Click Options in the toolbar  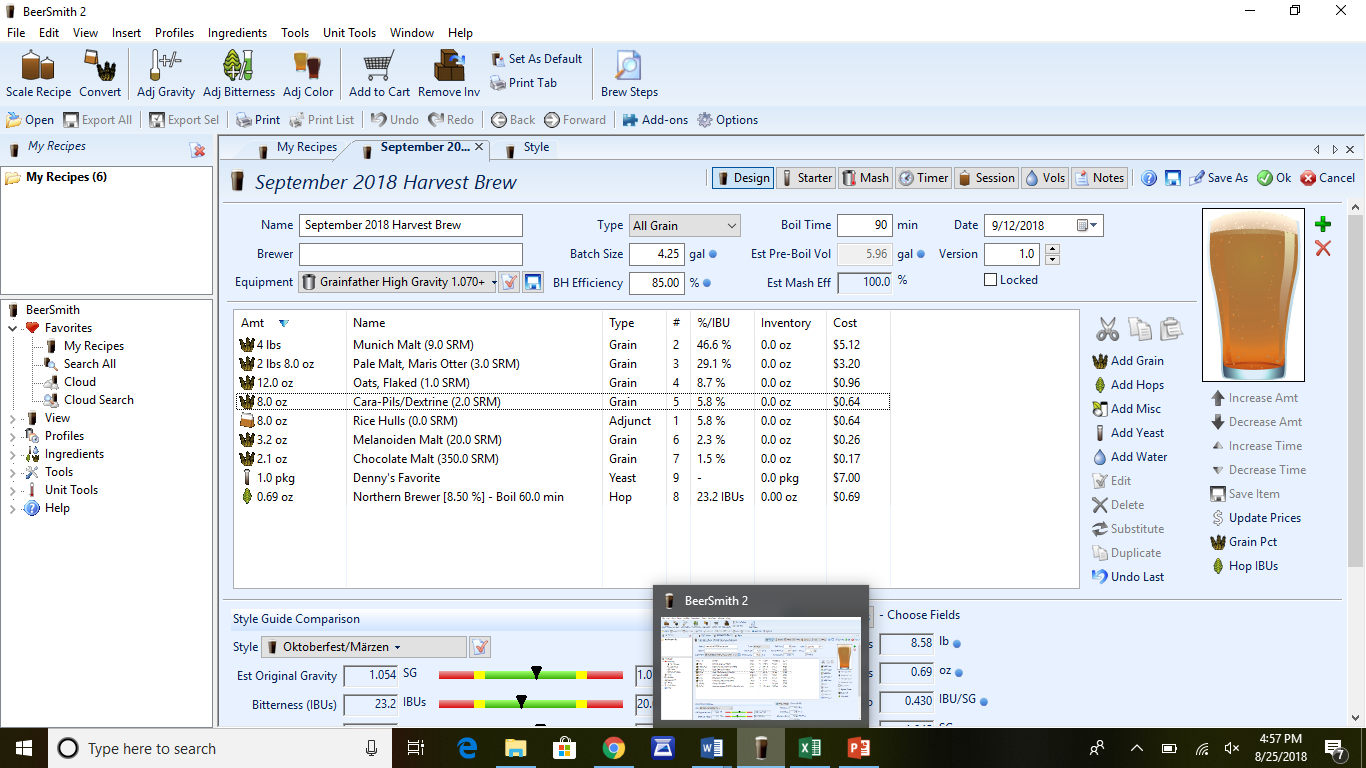tap(727, 120)
